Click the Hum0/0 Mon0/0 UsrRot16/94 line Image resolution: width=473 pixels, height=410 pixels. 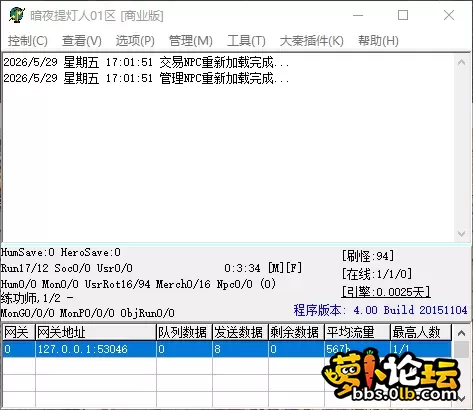(x=138, y=284)
